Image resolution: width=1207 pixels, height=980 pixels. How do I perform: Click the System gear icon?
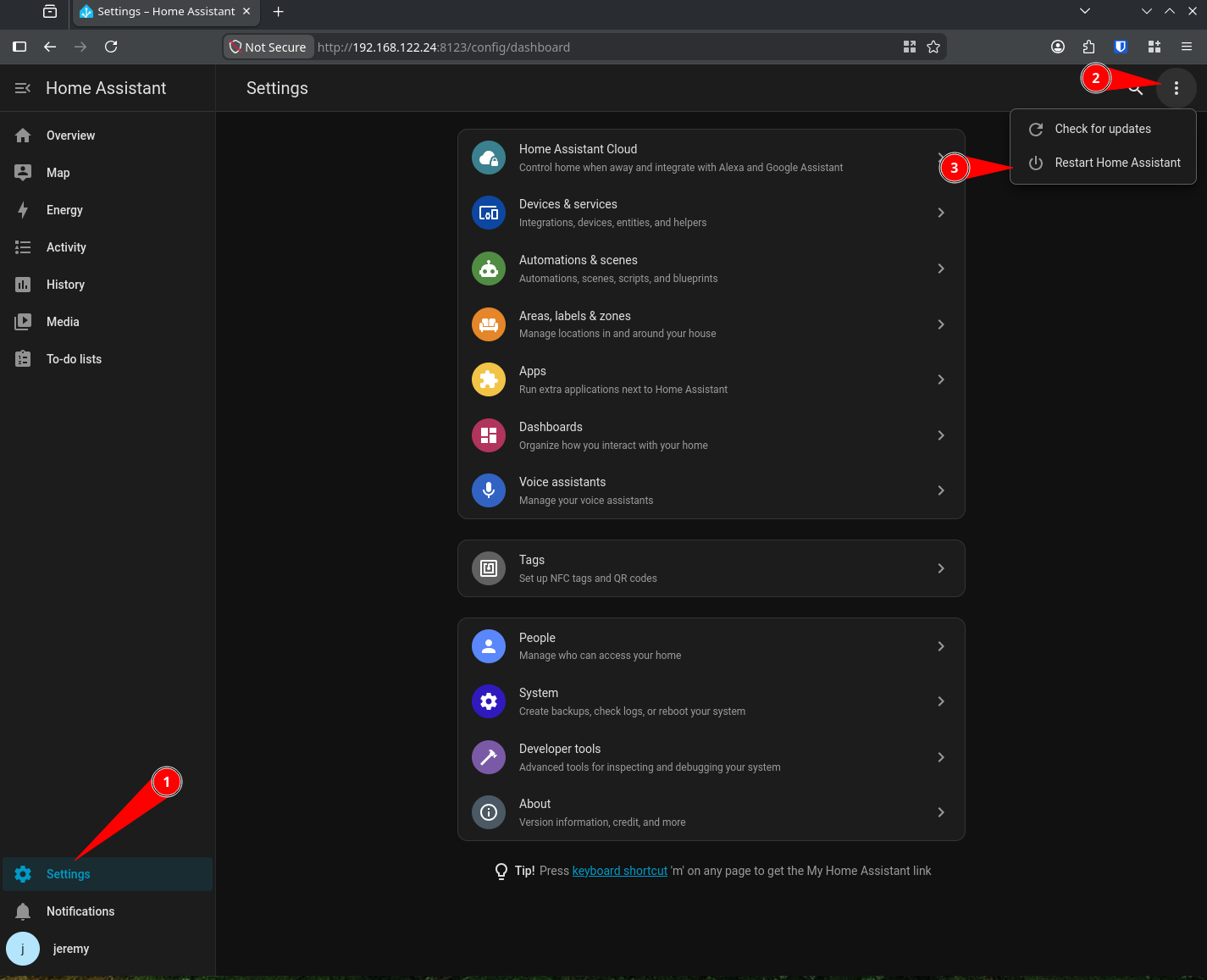(489, 701)
